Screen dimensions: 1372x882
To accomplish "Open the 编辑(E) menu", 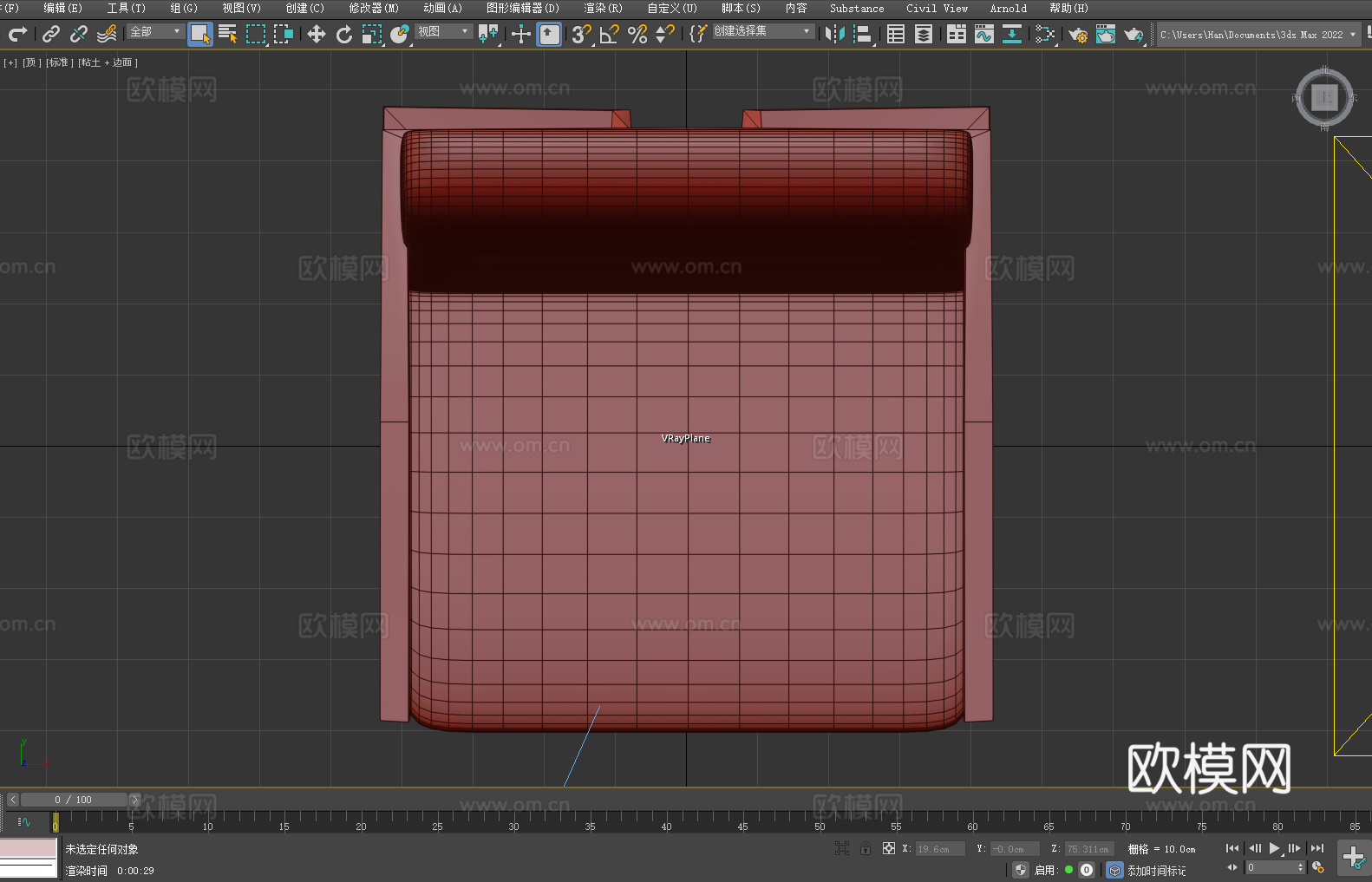I will [62, 8].
